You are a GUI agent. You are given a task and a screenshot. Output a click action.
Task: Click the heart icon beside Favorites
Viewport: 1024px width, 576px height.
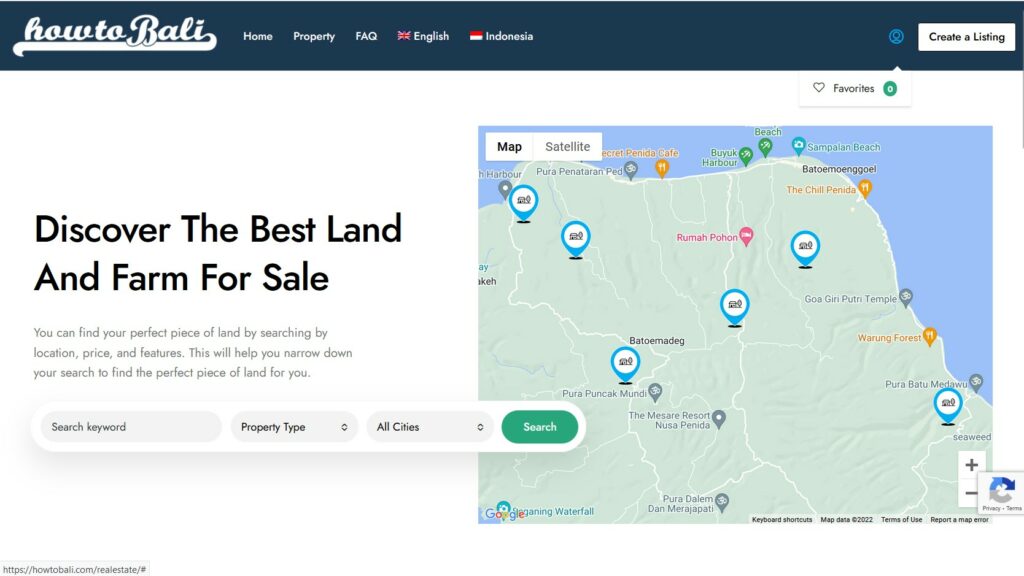(818, 88)
